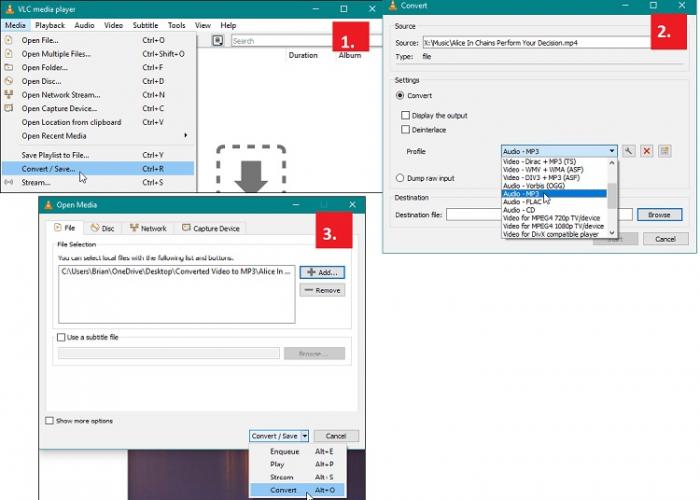The height and width of the screenshot is (500, 700).
Task: Open the Playback menu
Action: [50, 25]
